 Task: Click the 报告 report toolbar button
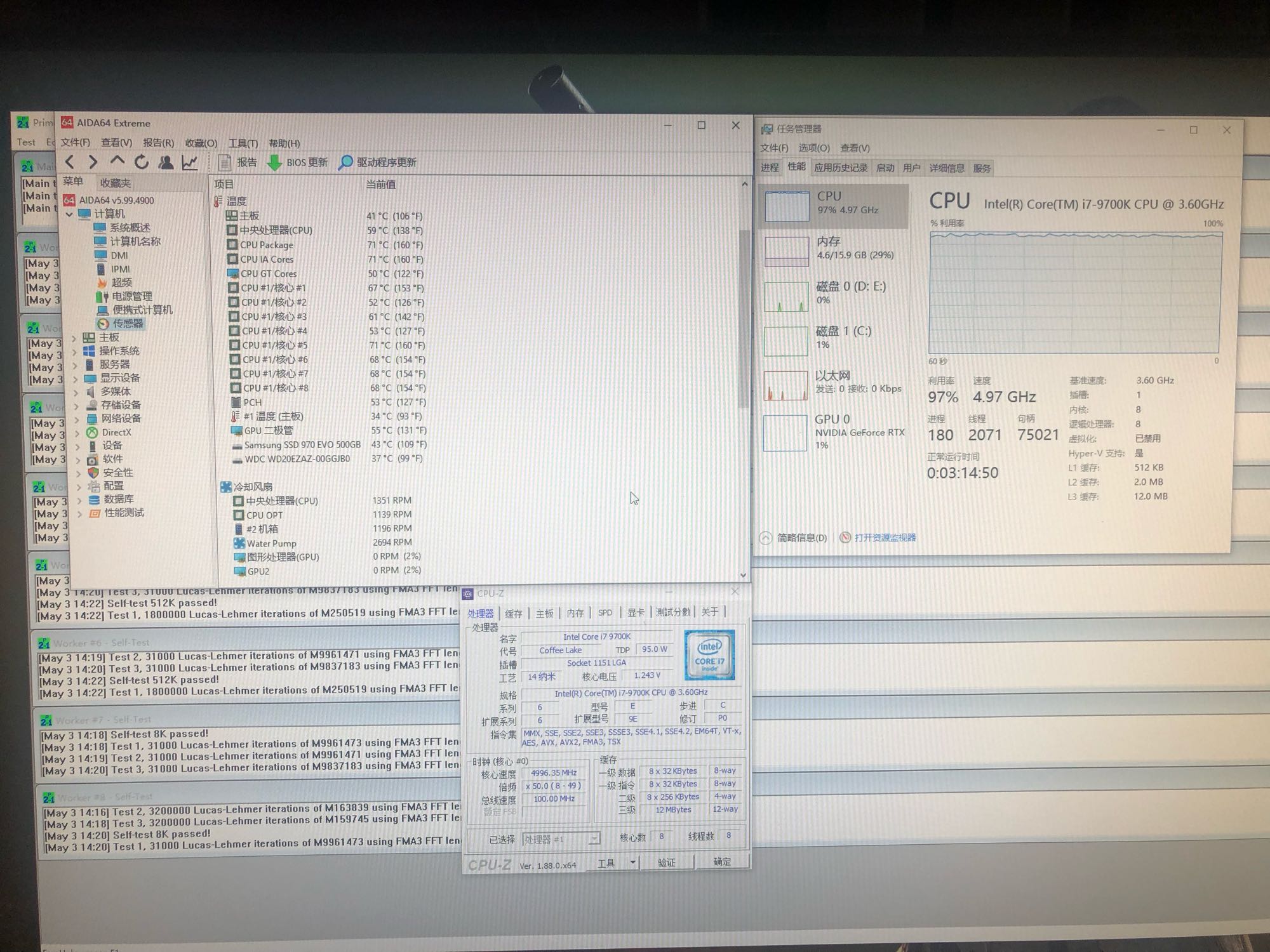[x=237, y=162]
